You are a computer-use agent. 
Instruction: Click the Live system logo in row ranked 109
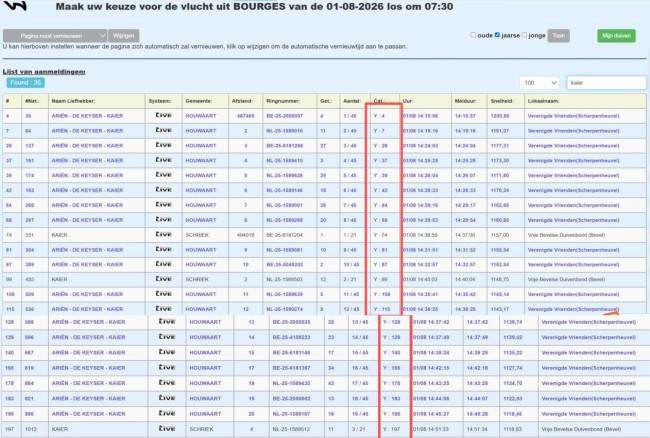(163, 294)
